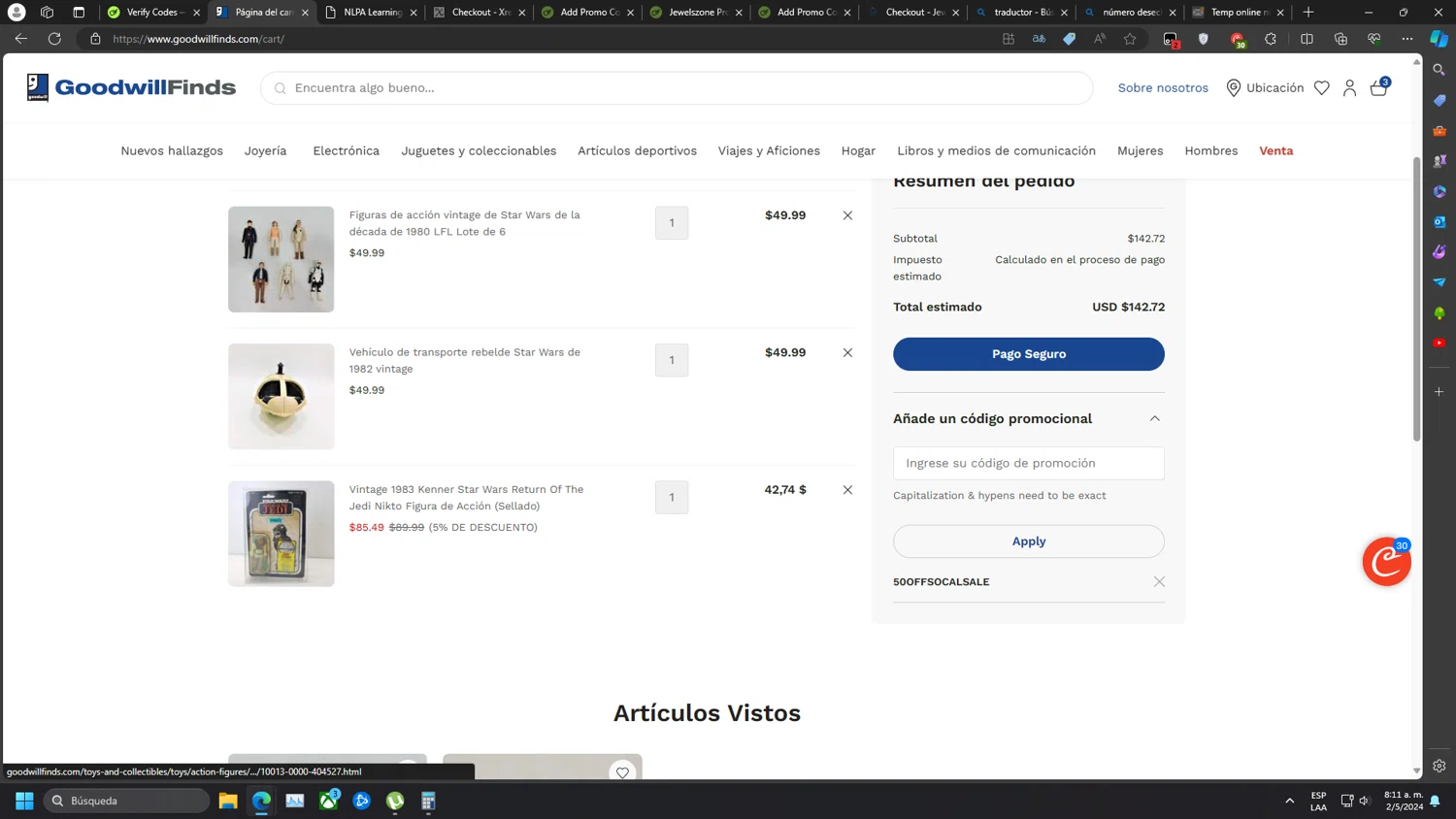Viewport: 1456px width, 819px height.
Task: Delete the 50OFFSOCALSALE promo code
Action: [1159, 582]
